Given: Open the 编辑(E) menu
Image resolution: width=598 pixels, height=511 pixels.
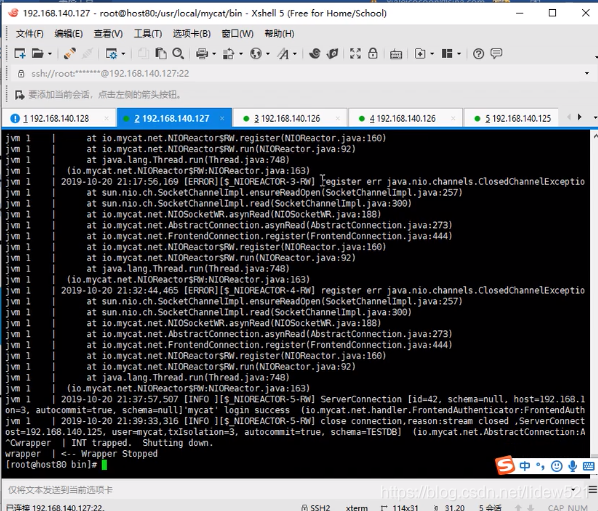Looking at the screenshot, I should (69, 34).
